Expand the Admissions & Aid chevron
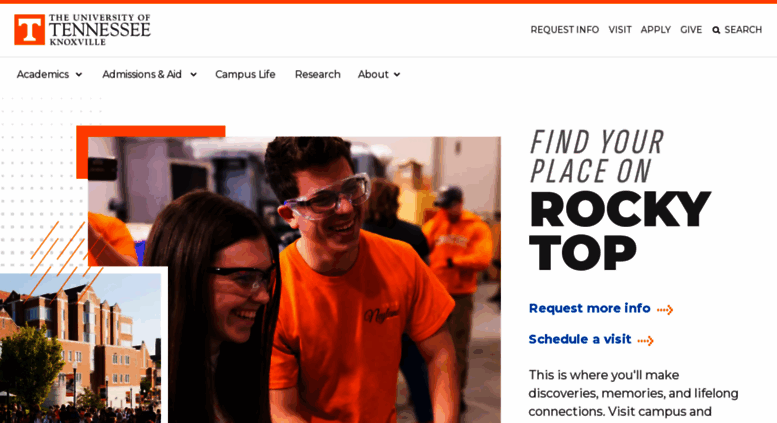777x423 pixels. tap(193, 75)
